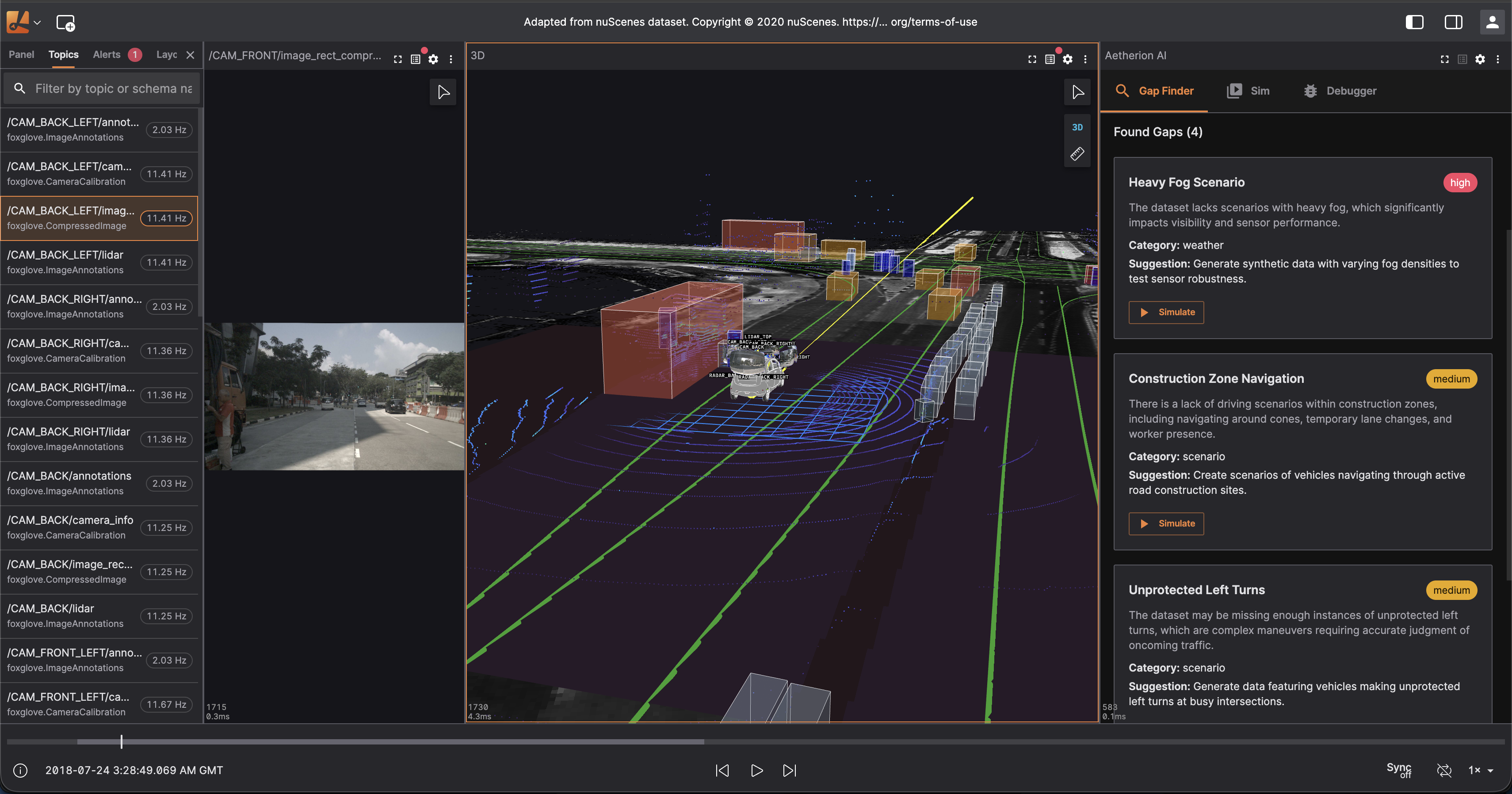Toggle the loop playback icon
Screen dimensions: 1512x794
[1443, 770]
